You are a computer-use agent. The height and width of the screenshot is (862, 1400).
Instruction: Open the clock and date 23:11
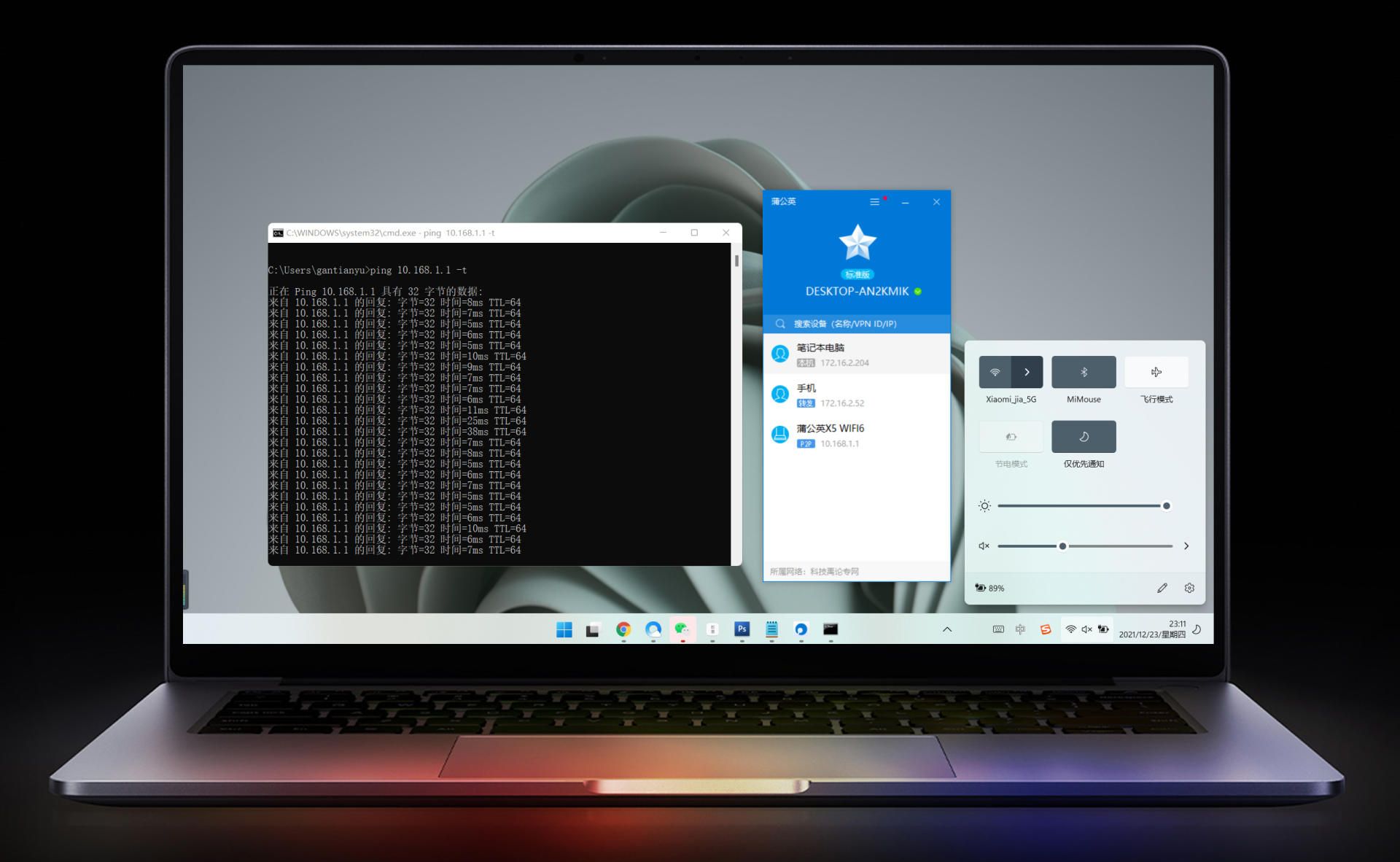(1153, 629)
